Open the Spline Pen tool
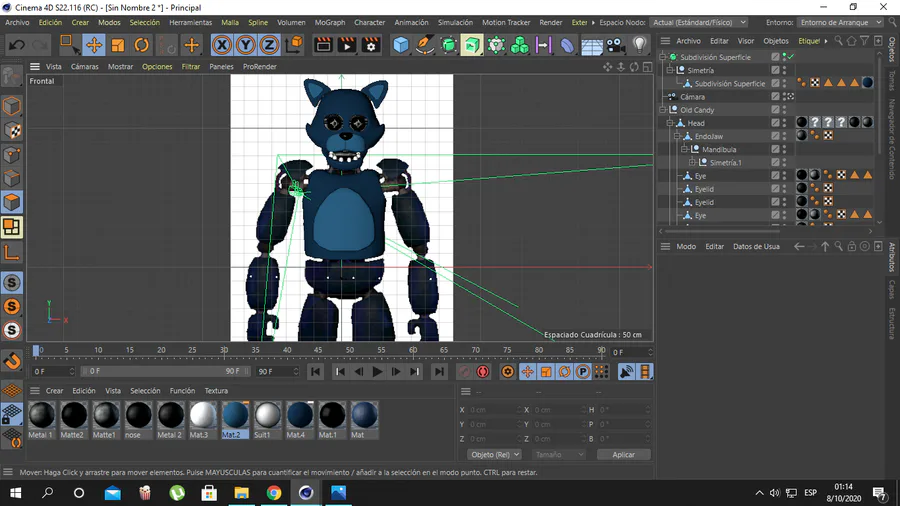The height and width of the screenshot is (506, 900). click(x=425, y=45)
